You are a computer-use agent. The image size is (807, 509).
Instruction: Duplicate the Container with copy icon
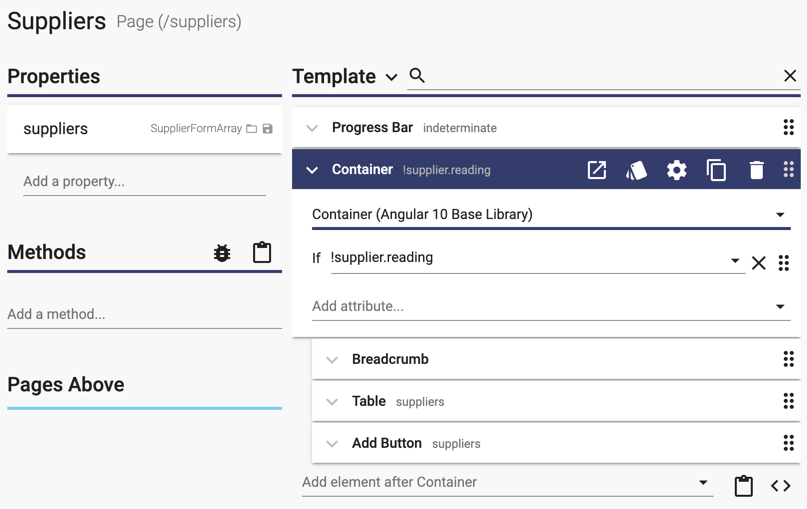pos(716,170)
